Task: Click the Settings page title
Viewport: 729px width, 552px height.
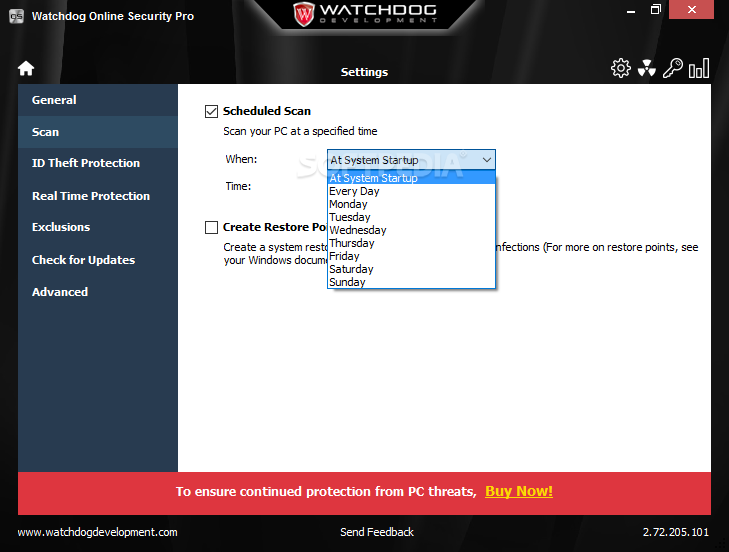Action: (364, 72)
